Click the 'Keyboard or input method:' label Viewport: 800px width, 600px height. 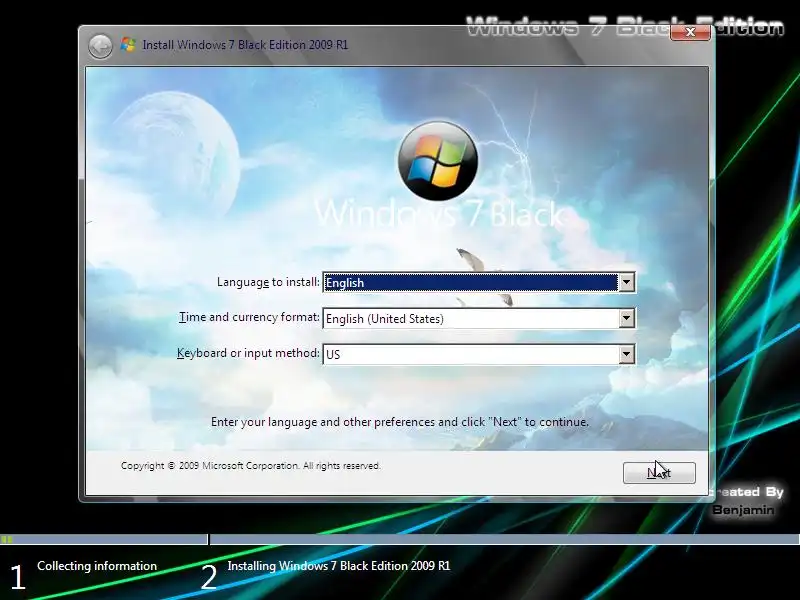click(x=248, y=353)
